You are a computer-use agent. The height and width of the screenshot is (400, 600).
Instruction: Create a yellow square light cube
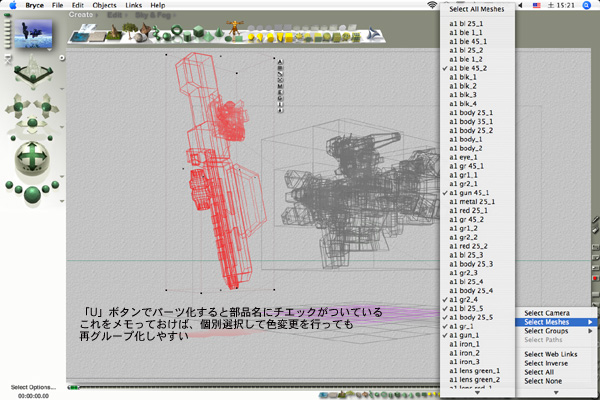[289, 38]
